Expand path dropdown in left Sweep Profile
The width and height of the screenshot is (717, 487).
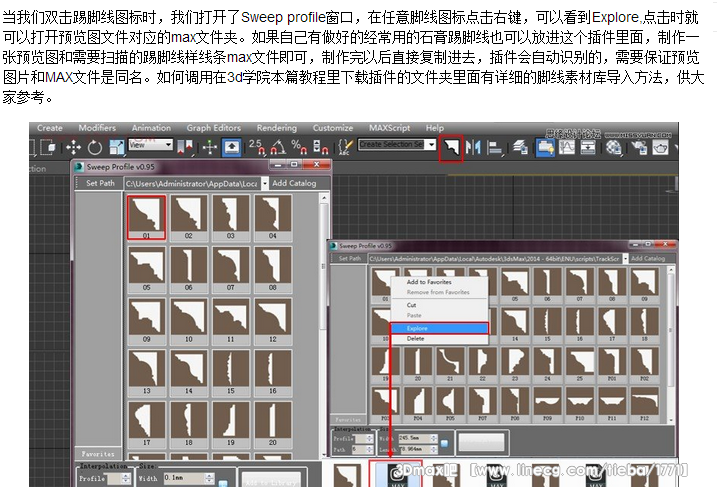[265, 183]
